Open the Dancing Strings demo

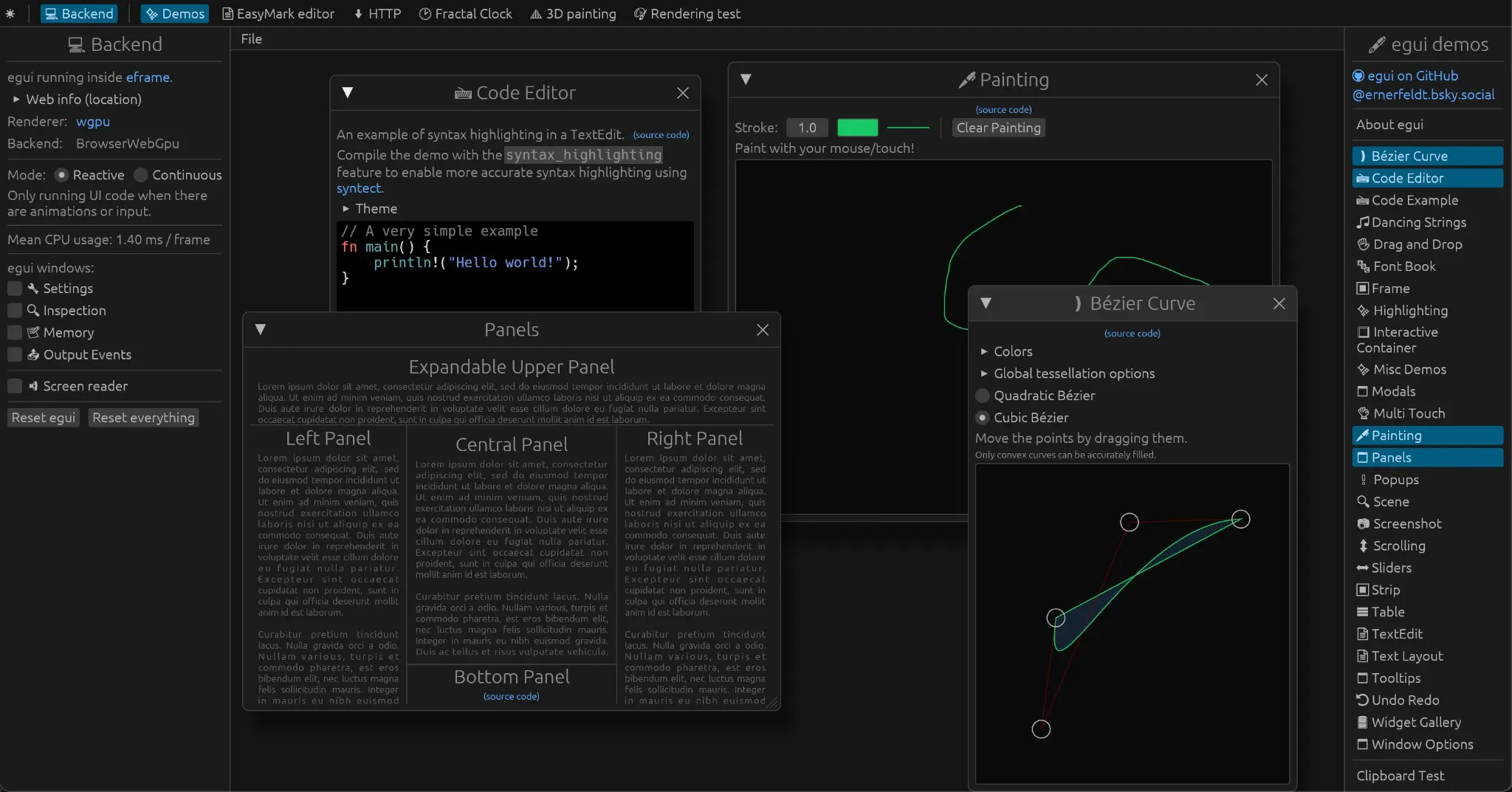click(x=1418, y=222)
